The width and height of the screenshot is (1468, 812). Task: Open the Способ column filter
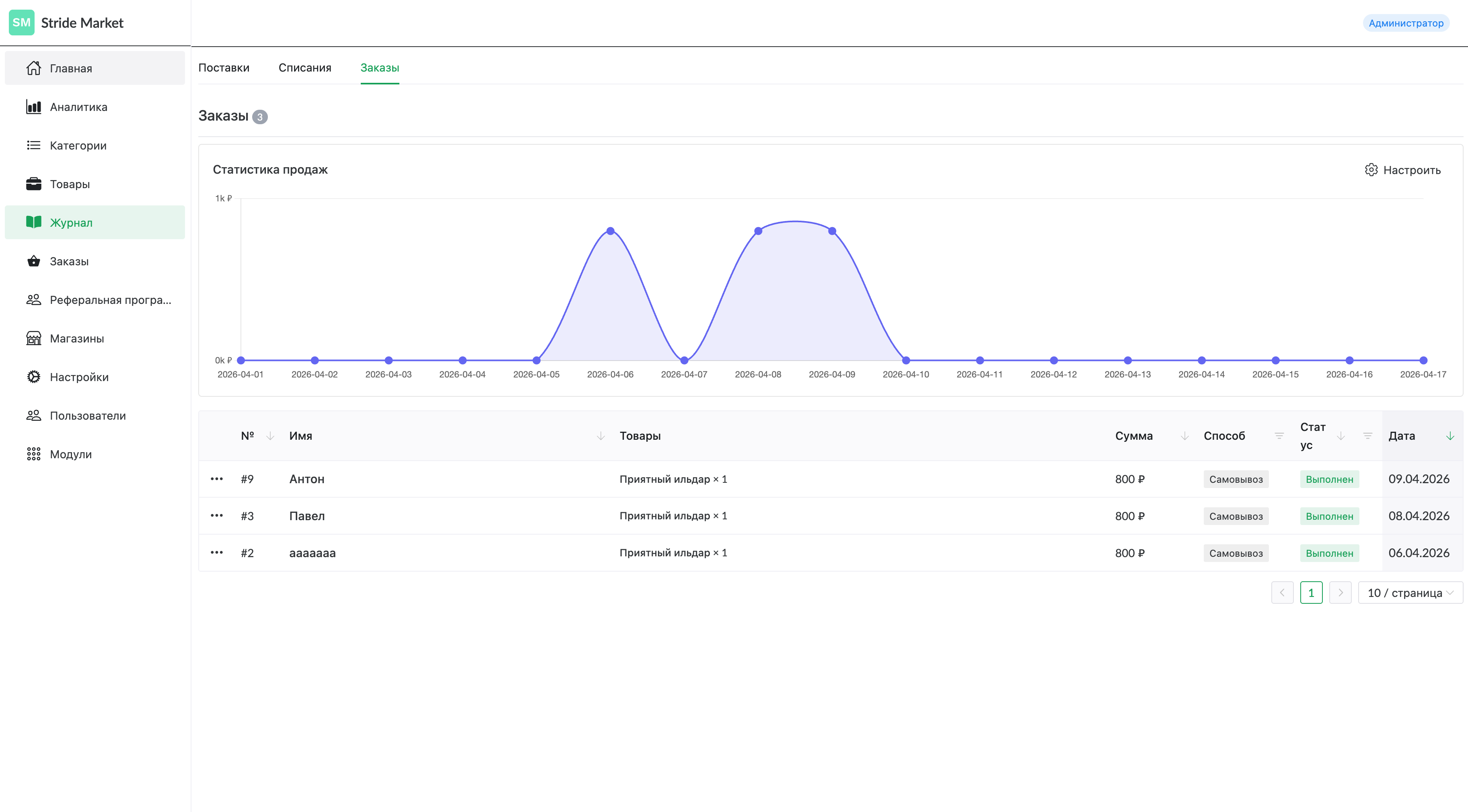click(x=1279, y=436)
